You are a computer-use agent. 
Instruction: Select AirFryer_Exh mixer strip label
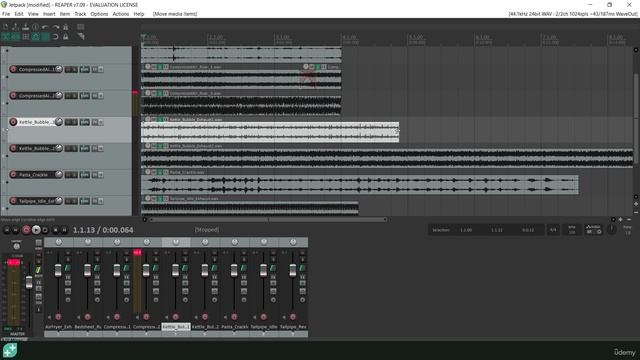[x=58, y=327]
